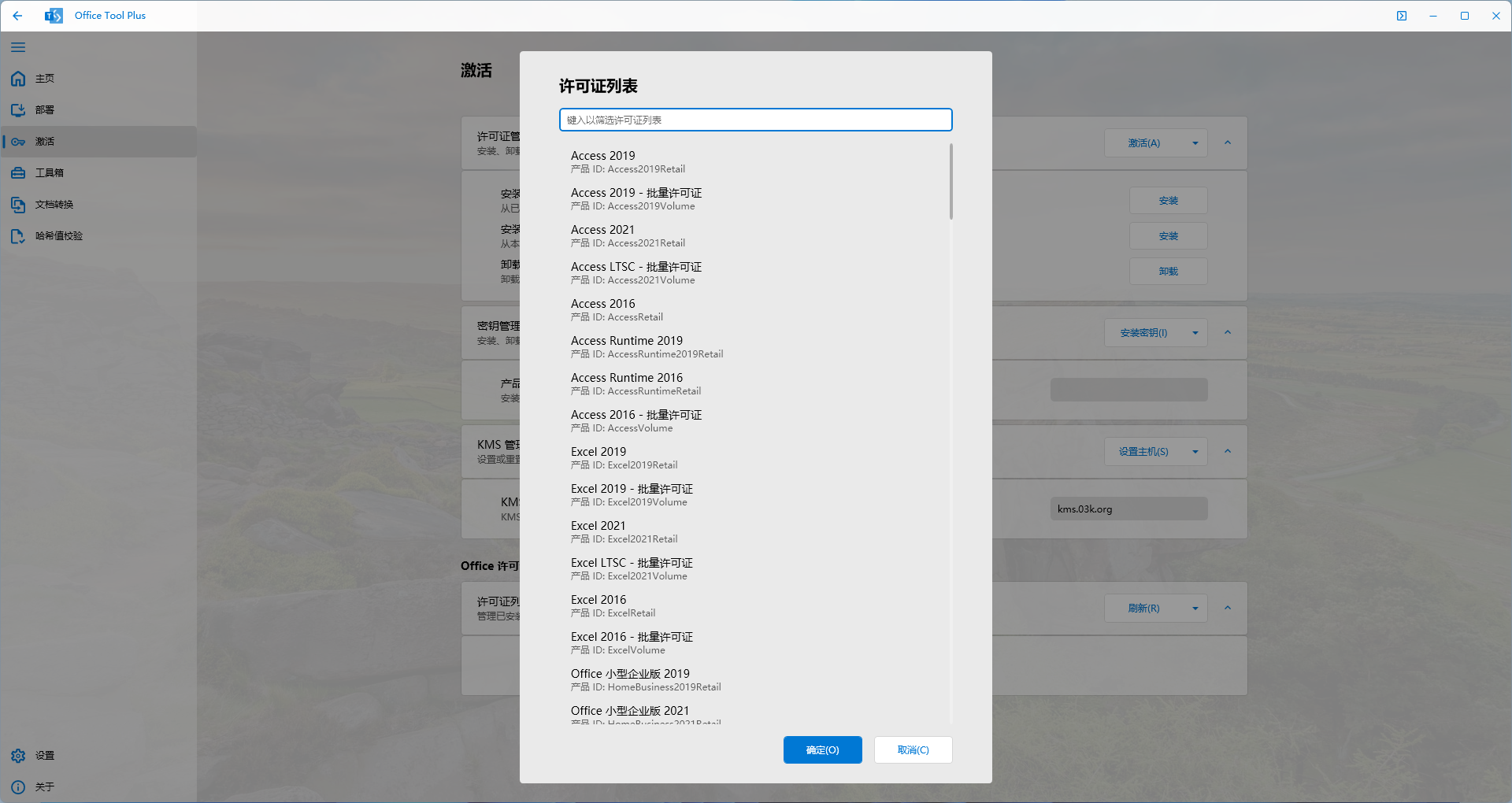The image size is (1512, 803).
Task: Open 设置 settings gear icon
Action: pos(18,756)
